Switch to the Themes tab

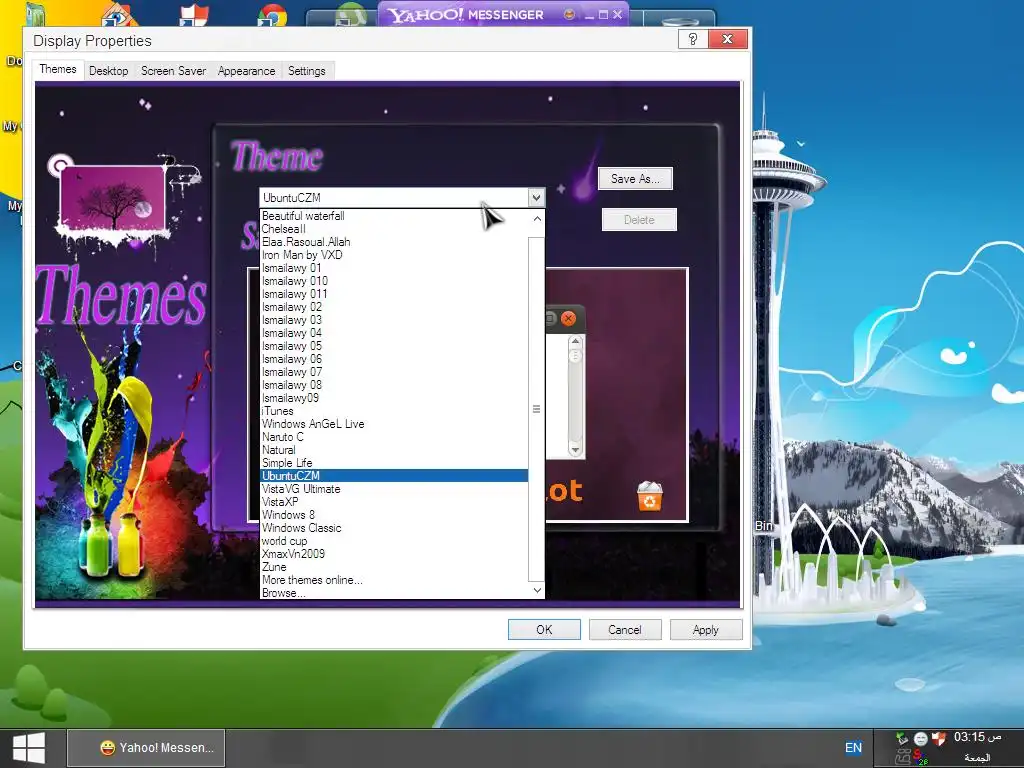57,69
